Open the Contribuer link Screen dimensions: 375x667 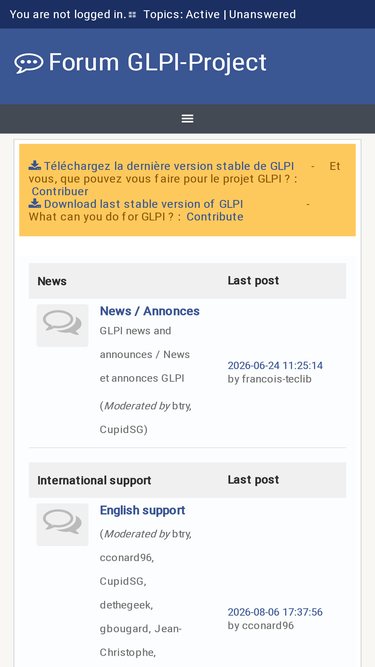[x=60, y=191]
